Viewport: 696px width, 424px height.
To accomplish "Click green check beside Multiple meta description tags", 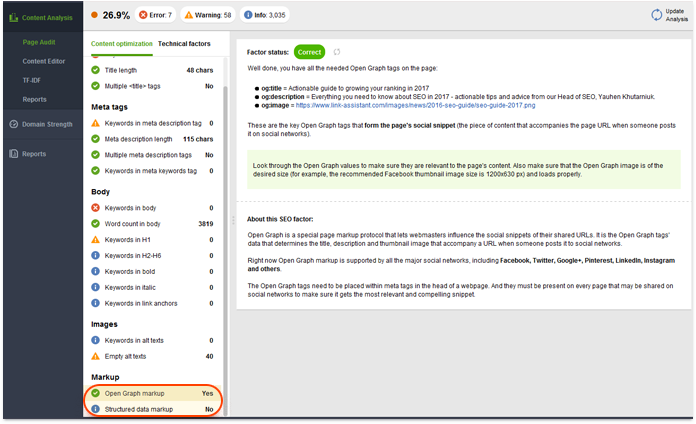I will [x=95, y=155].
